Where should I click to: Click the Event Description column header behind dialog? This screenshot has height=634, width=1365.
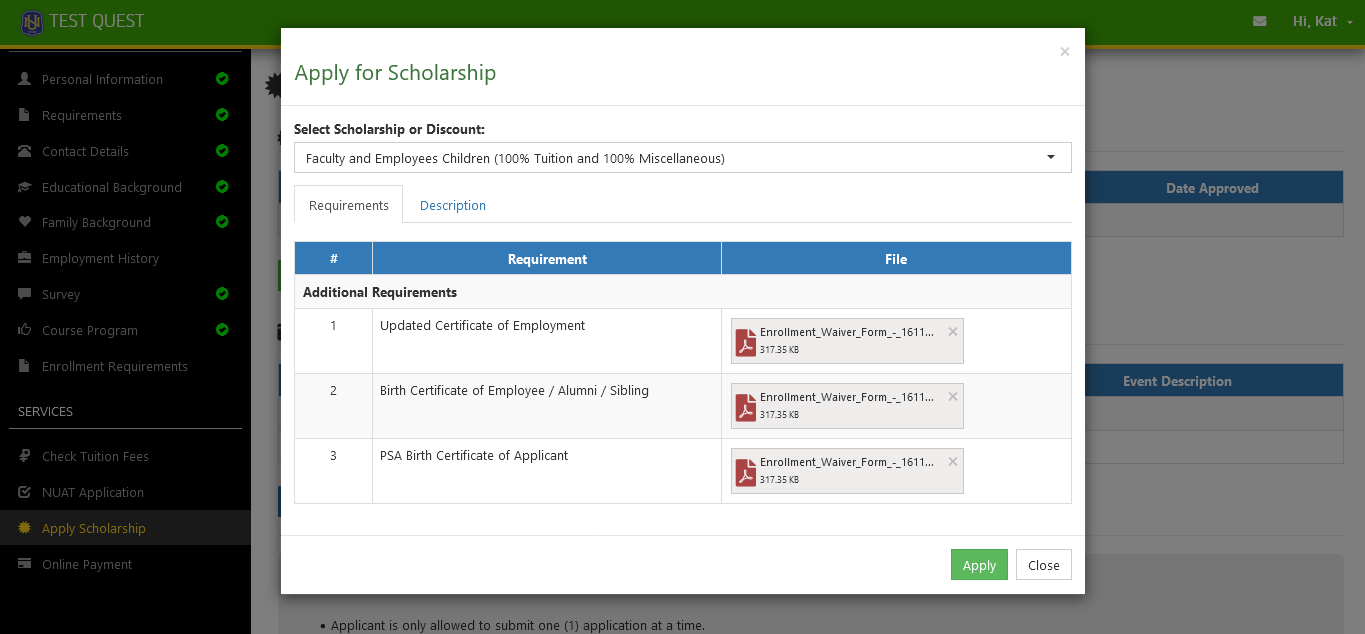[x=1177, y=381]
